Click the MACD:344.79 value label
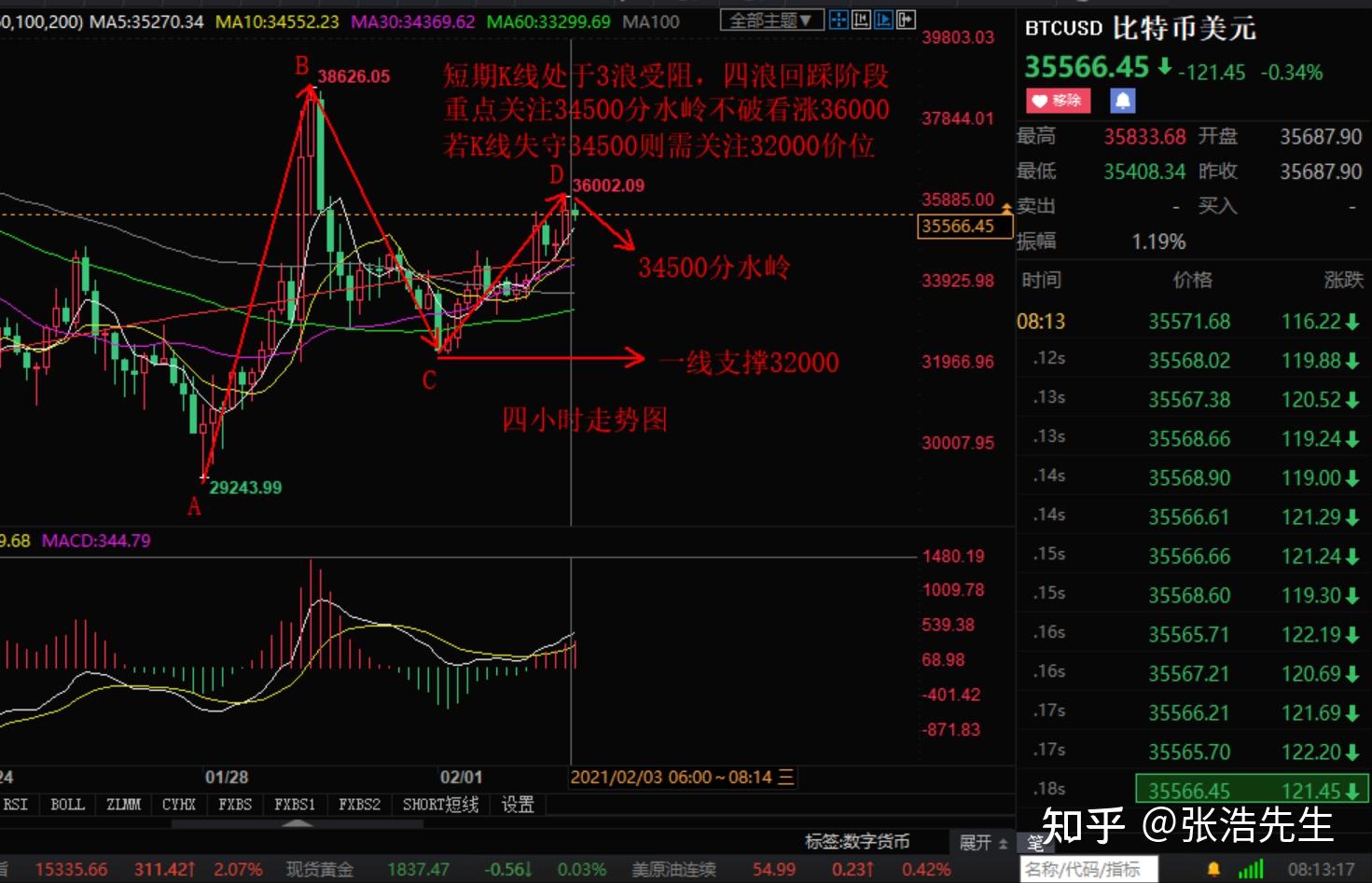The width and height of the screenshot is (1372, 883). pos(96,541)
